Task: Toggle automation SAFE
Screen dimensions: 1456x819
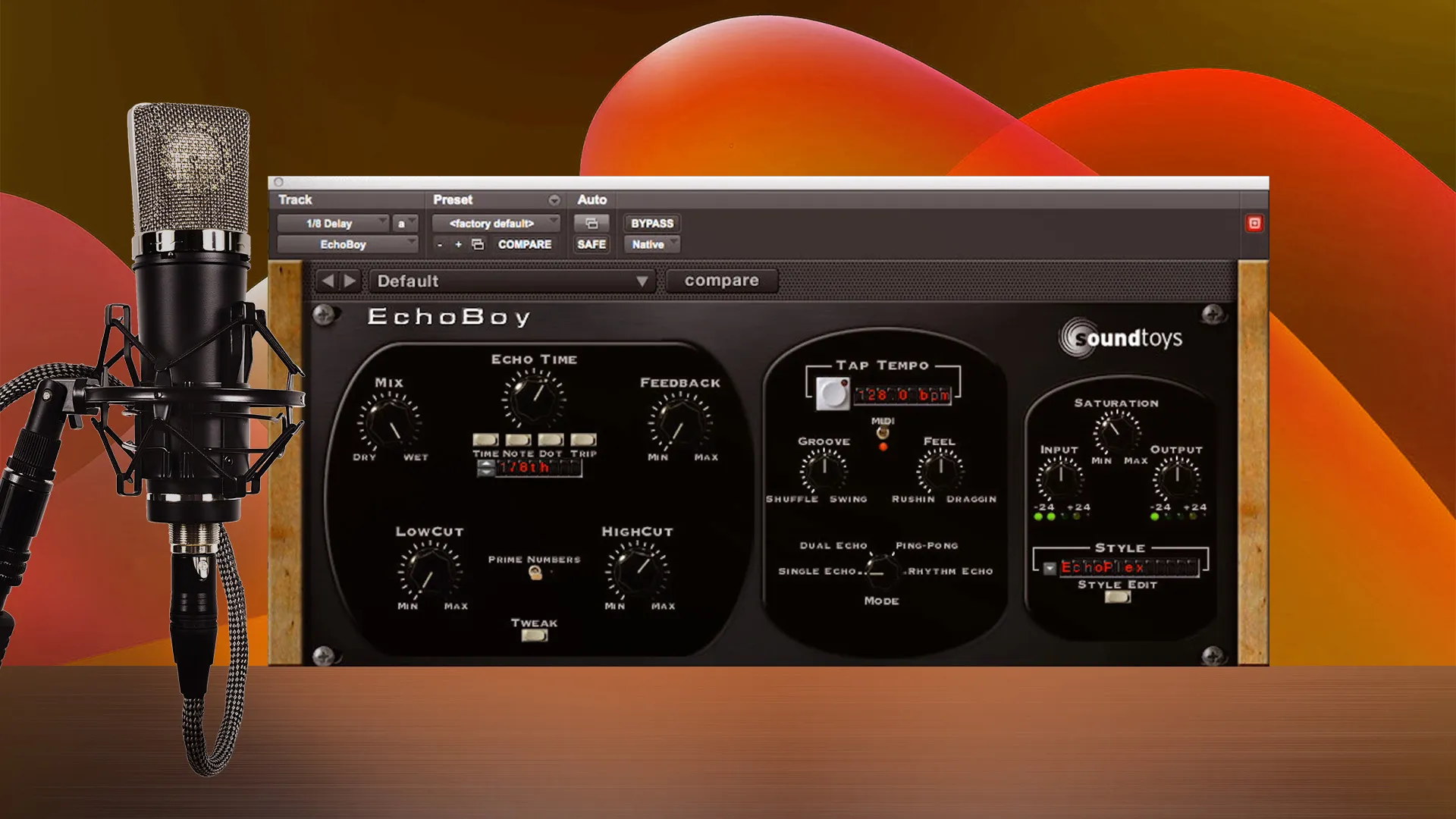Action: (x=591, y=244)
